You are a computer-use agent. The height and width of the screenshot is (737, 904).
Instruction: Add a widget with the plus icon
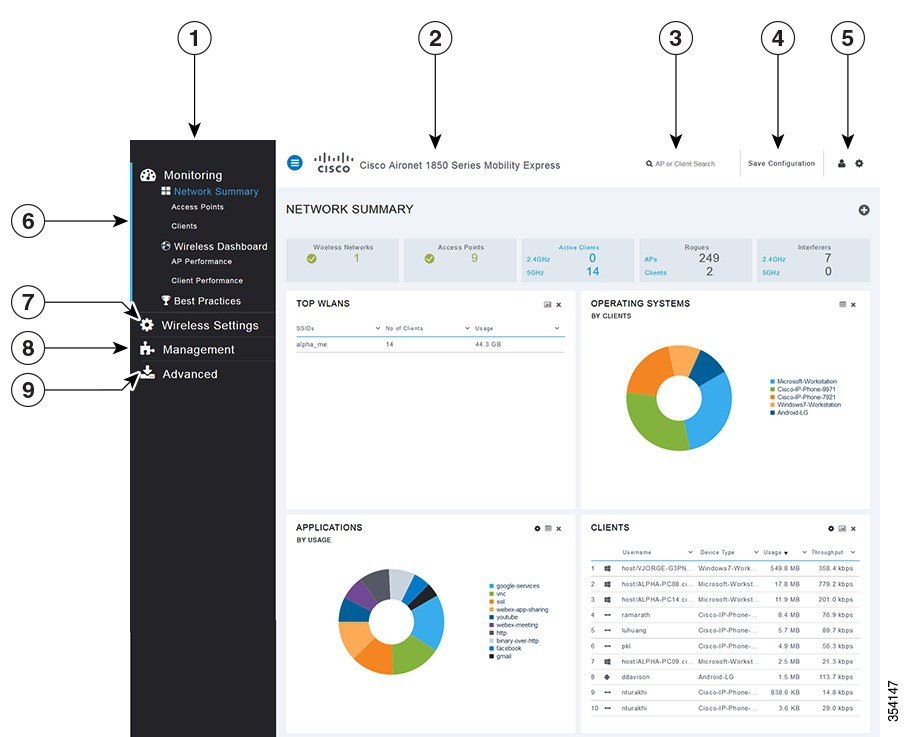(x=864, y=210)
